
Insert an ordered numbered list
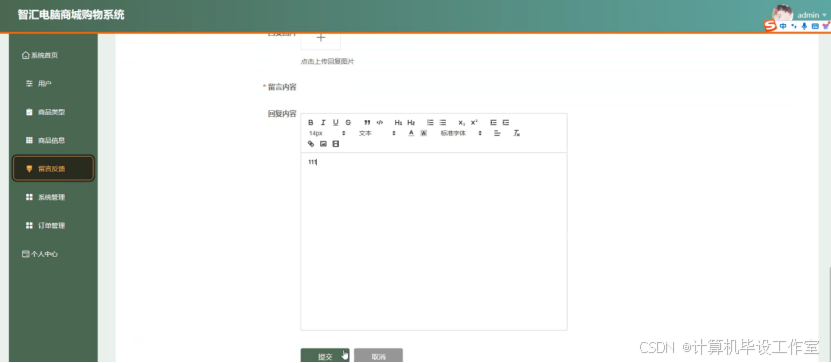(430, 122)
